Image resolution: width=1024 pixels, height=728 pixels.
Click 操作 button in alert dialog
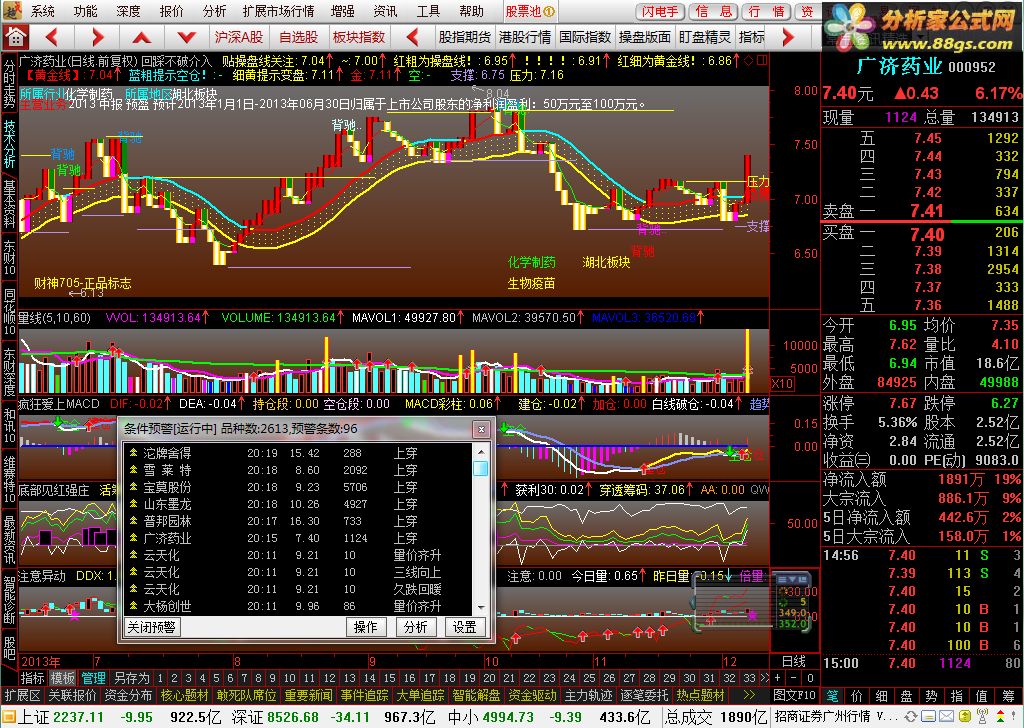365,627
